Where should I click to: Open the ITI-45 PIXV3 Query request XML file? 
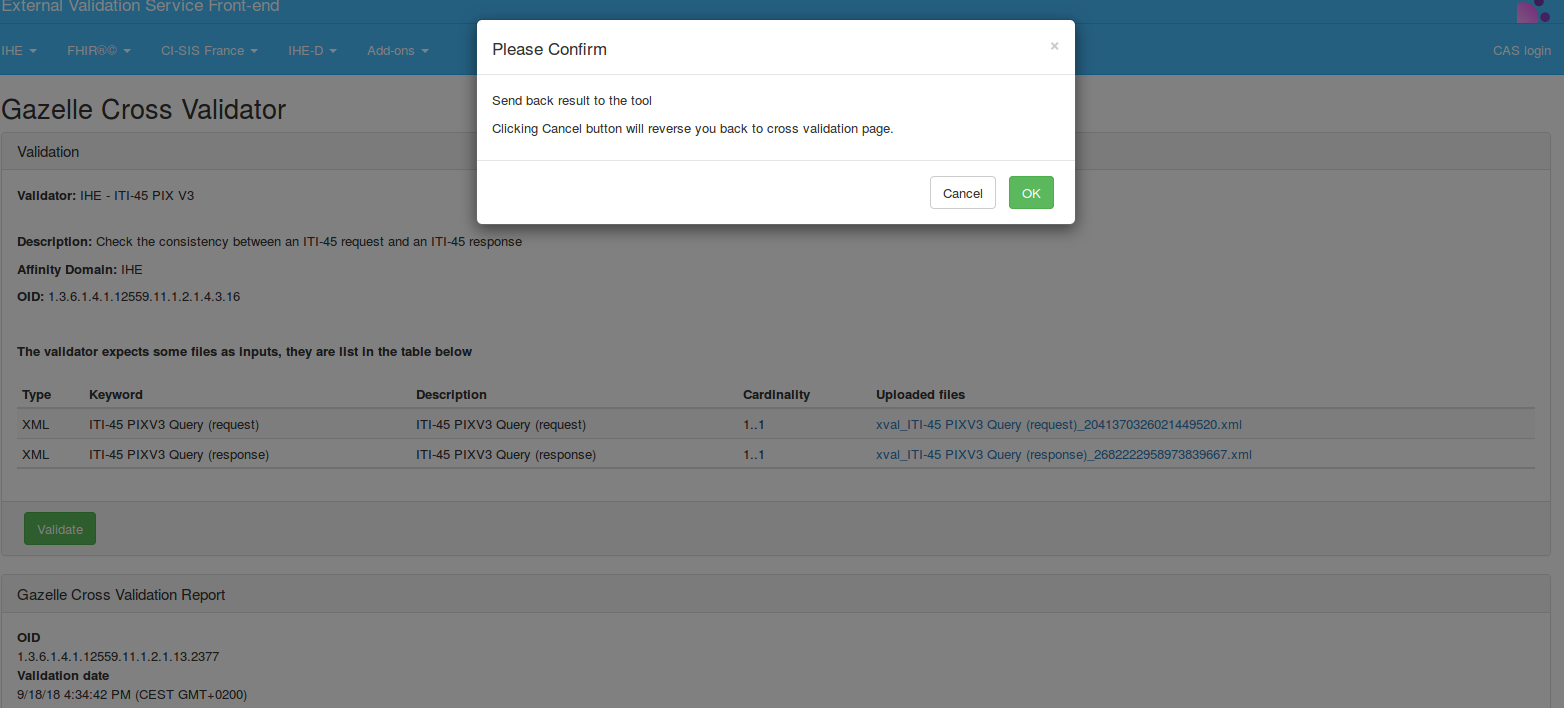coord(1058,424)
